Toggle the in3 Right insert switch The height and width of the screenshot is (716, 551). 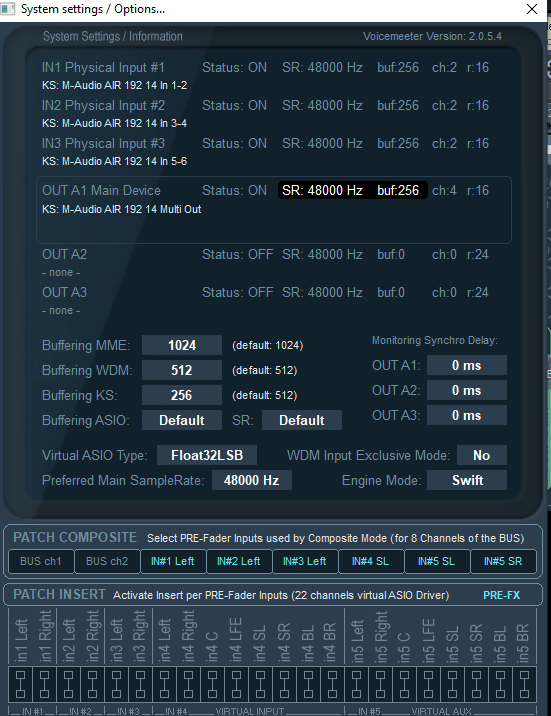[x=140, y=684]
